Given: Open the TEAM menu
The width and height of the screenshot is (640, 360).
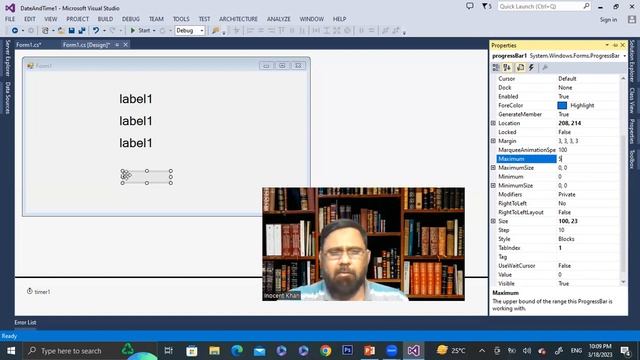Looking at the screenshot, I should [x=156, y=19].
